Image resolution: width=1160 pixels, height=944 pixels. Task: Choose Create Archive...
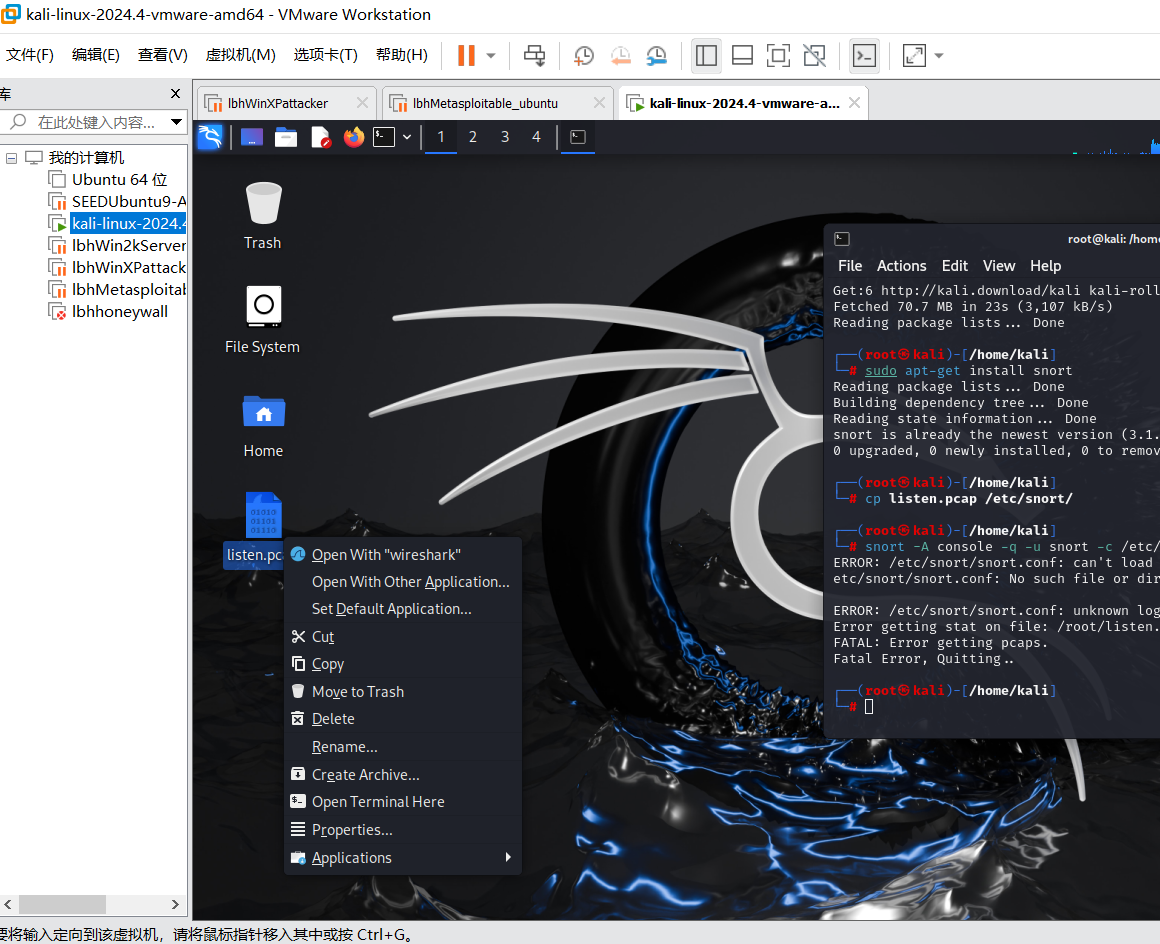pyautogui.click(x=403, y=775)
